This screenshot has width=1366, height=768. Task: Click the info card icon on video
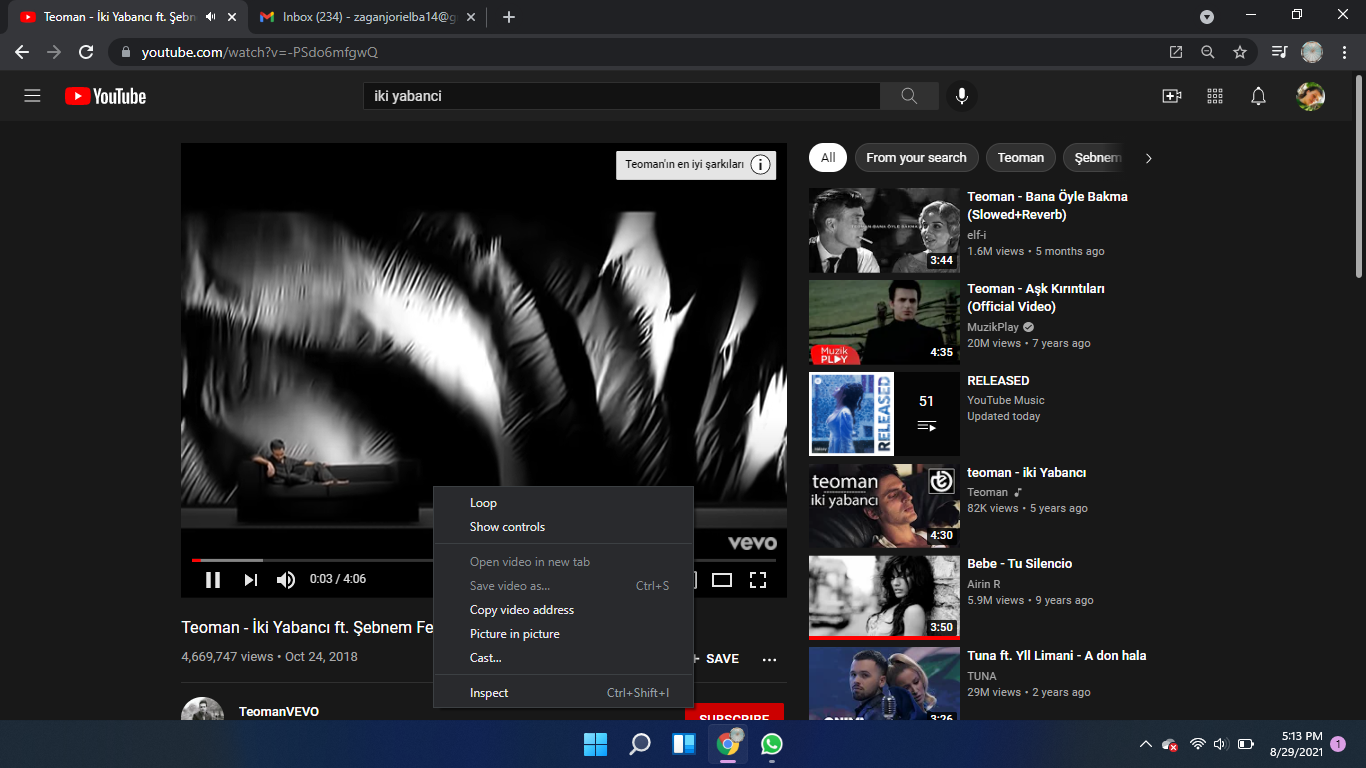click(x=760, y=165)
